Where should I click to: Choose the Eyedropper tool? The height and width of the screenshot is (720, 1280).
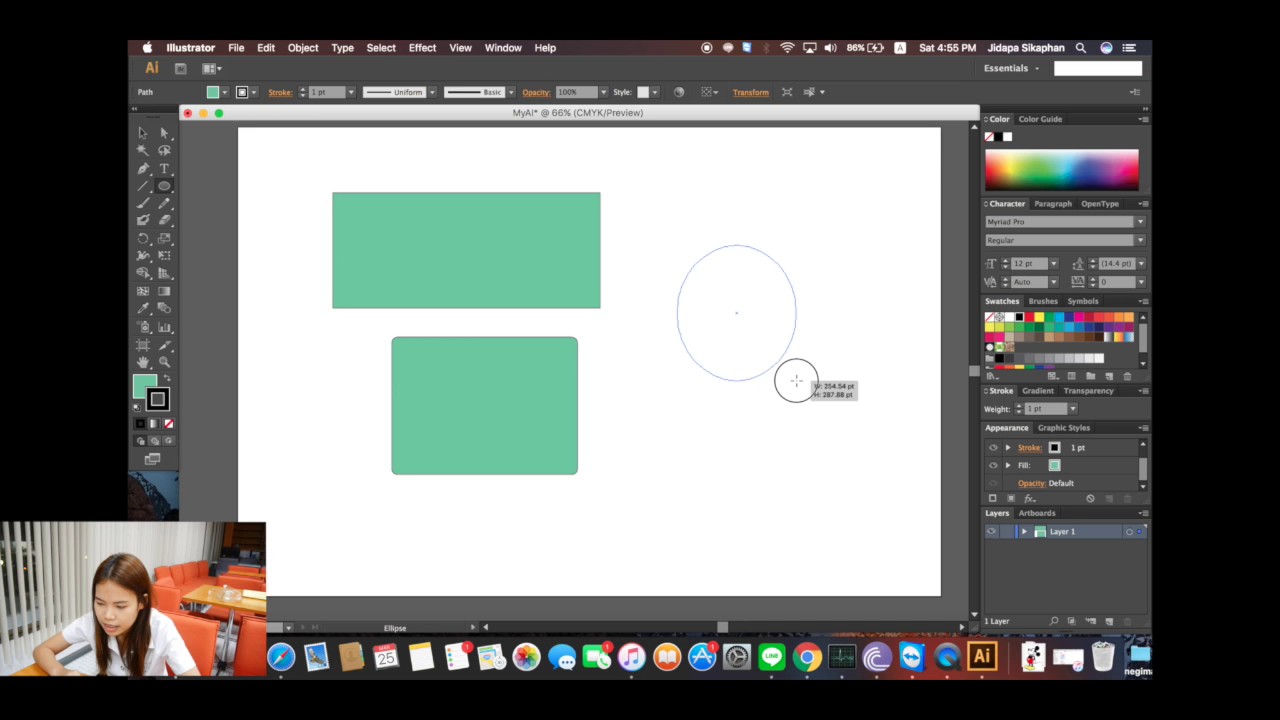(143, 308)
